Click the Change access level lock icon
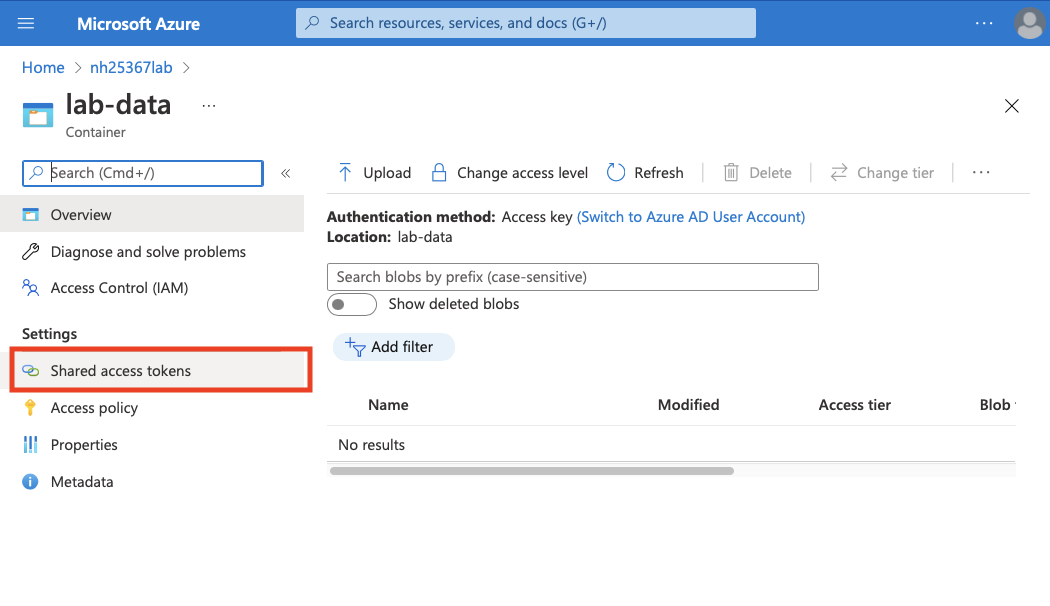 coord(439,173)
